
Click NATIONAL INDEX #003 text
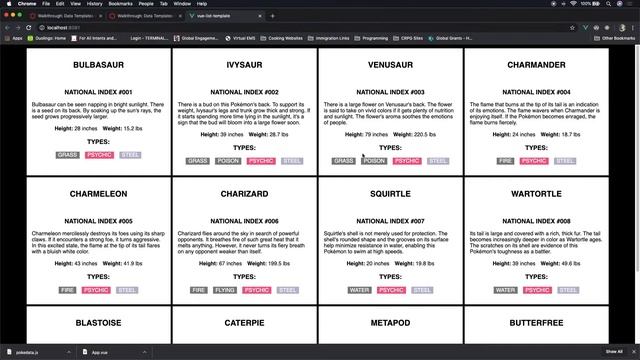click(x=390, y=92)
